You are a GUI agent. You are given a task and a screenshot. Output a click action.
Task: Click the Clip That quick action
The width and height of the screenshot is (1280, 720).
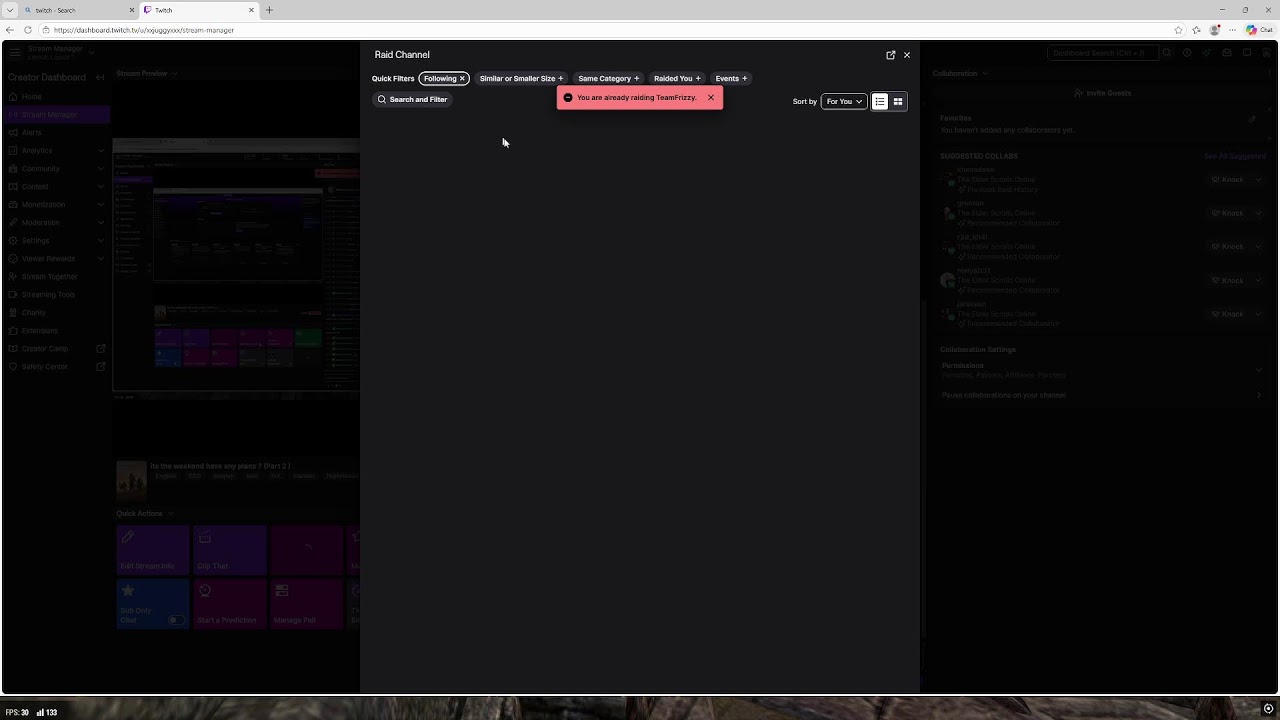[x=230, y=551]
